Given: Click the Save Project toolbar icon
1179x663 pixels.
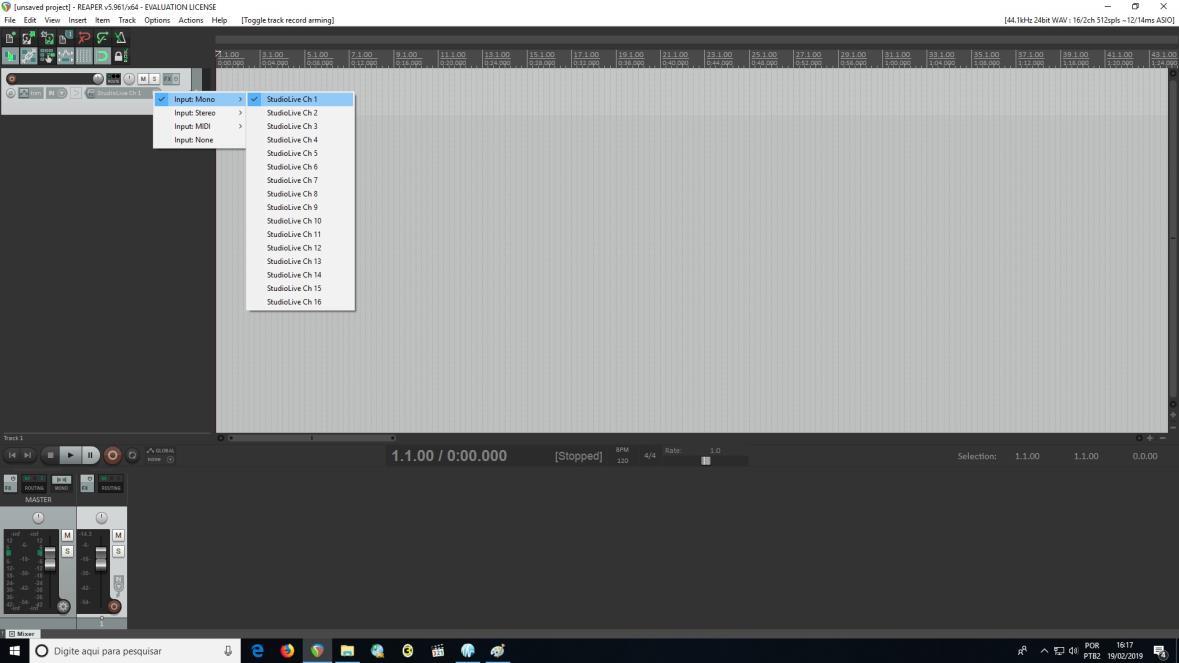Looking at the screenshot, I should click(x=47, y=38).
